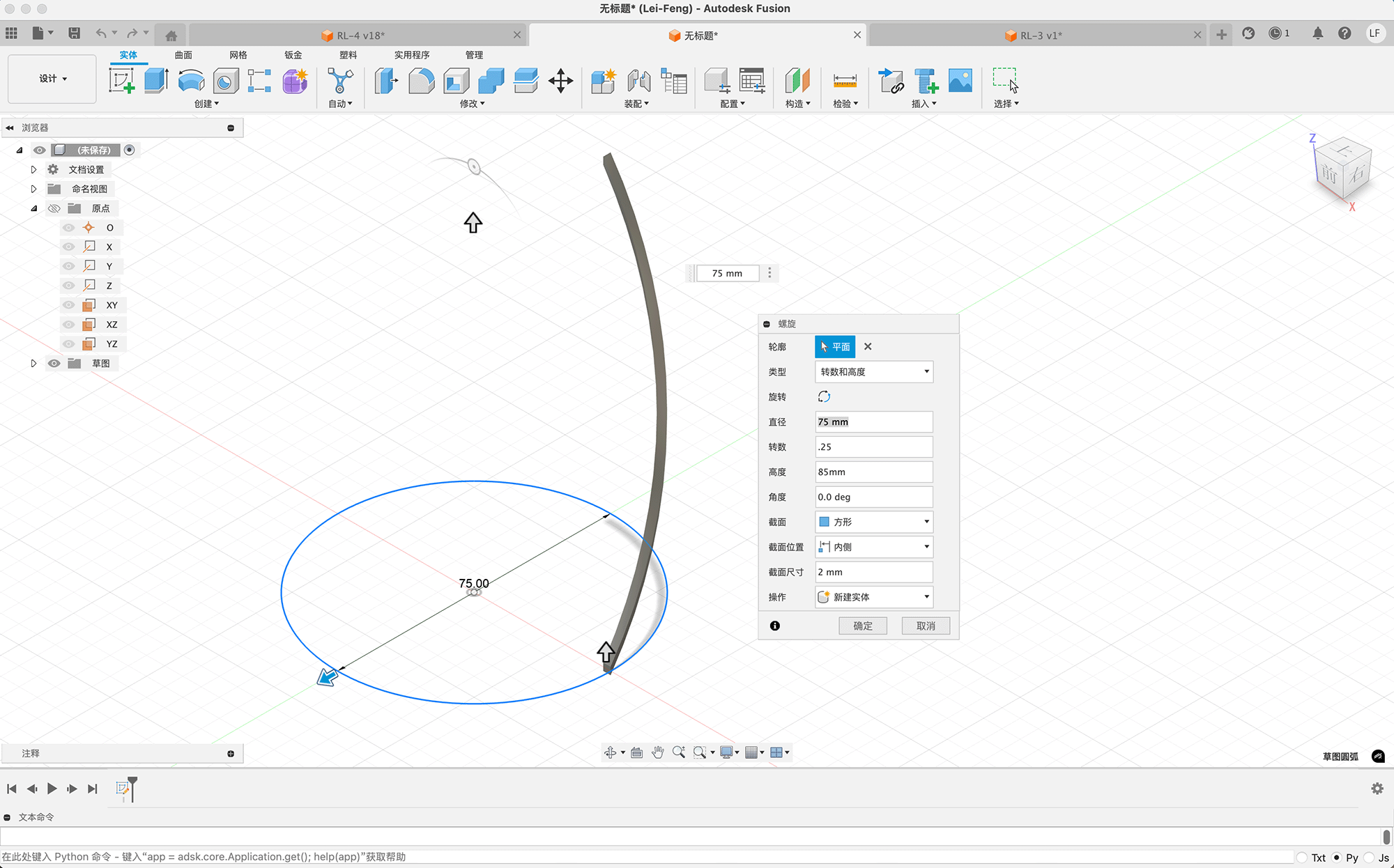This screenshot has height=868, width=1394.
Task: Switch to the 曲面 ribbon tab
Action: click(x=183, y=55)
